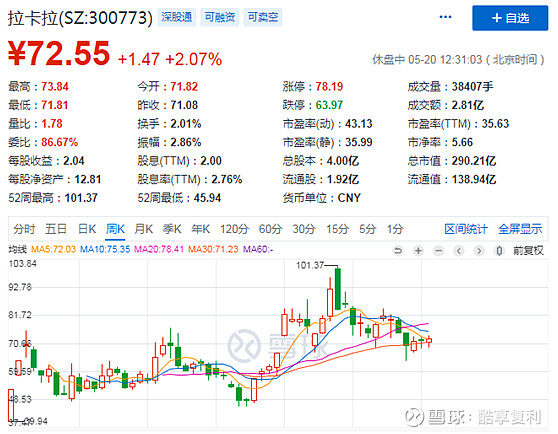
Task: Click the 成交额 value 2.81亿
Action: click(x=468, y=105)
